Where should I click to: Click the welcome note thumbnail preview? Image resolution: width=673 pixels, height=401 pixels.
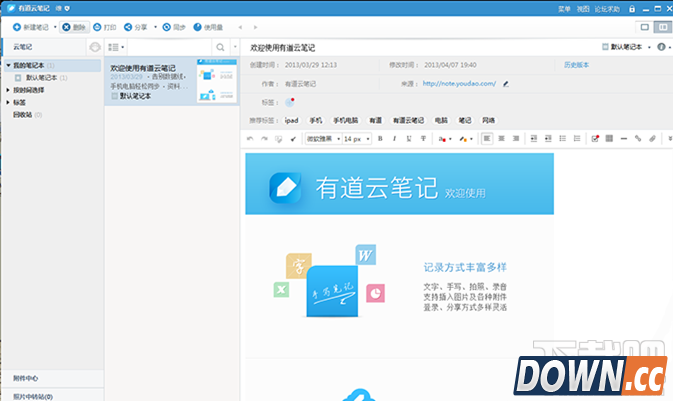pos(217,81)
